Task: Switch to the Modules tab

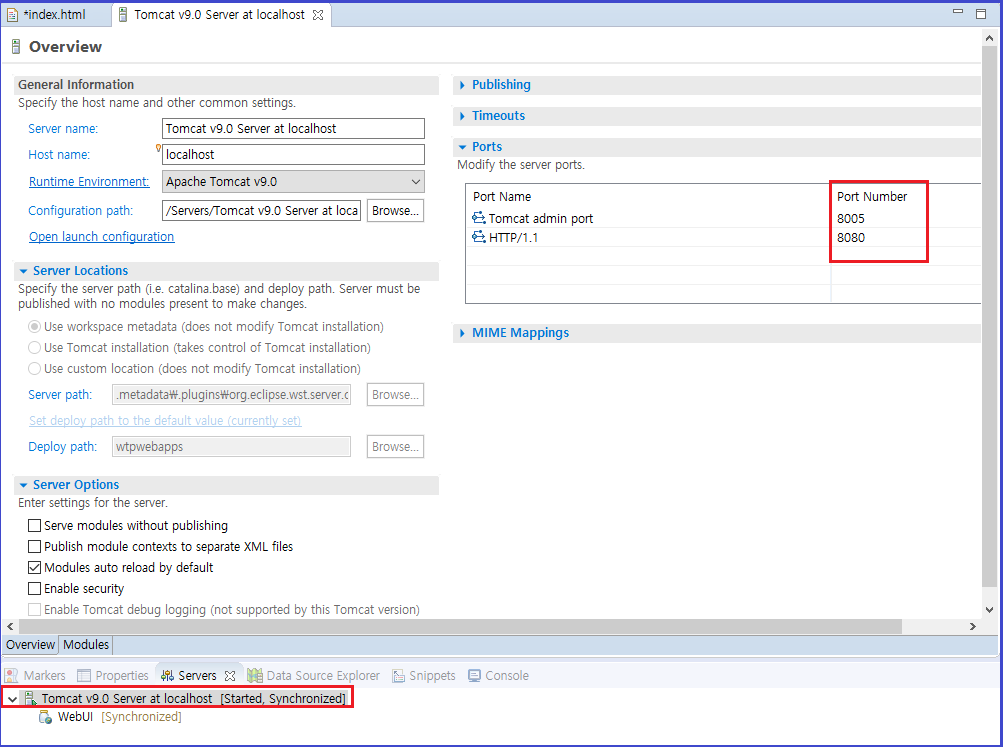Action: click(86, 645)
